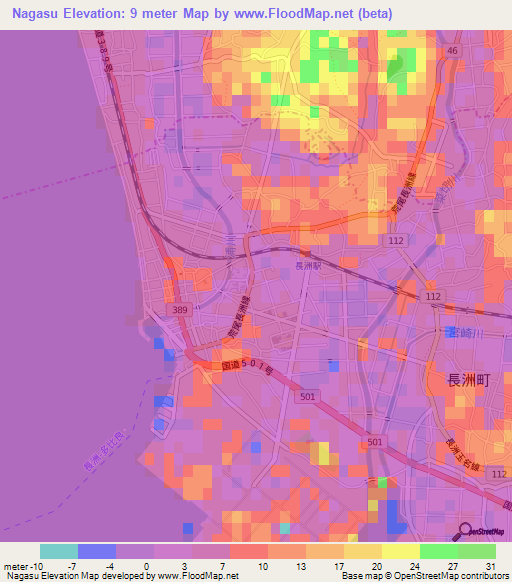Select the salmon 7 meter legend swatch
This screenshot has height=582, width=512.
(249, 552)
